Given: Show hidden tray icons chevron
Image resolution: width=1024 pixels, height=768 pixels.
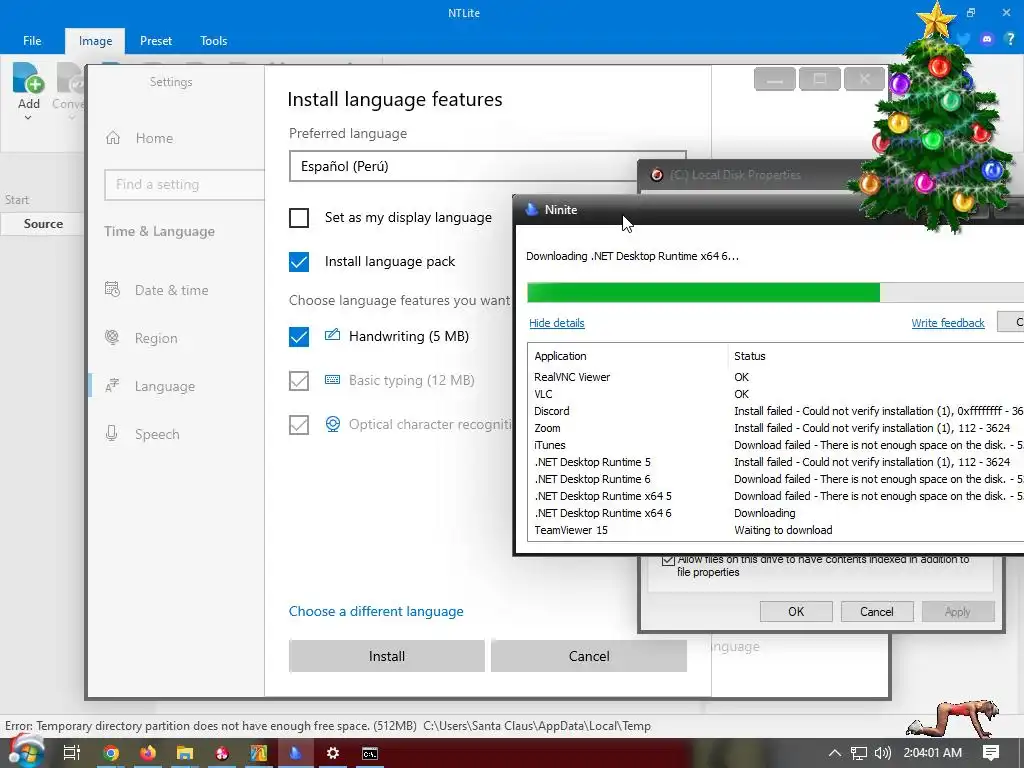Looking at the screenshot, I should pos(835,753).
